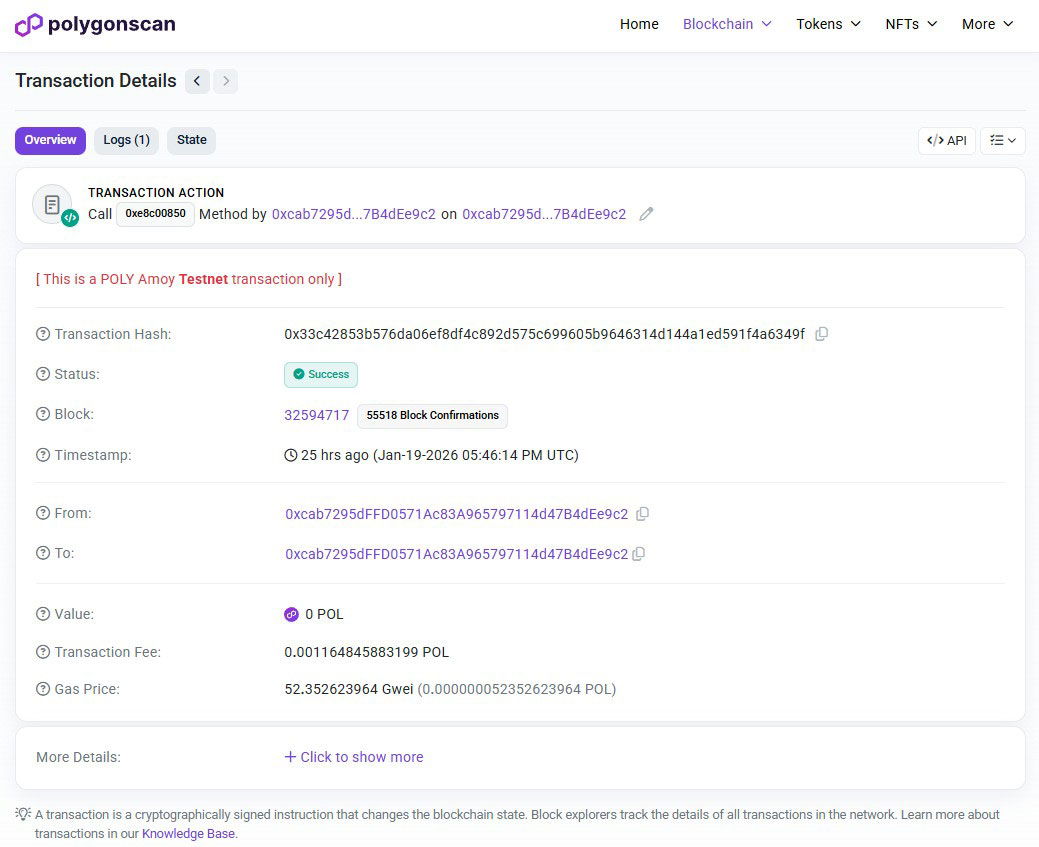The height and width of the screenshot is (847, 1039).
Task: Expand the Tokens navigation dropdown
Action: pyautogui.click(x=828, y=24)
